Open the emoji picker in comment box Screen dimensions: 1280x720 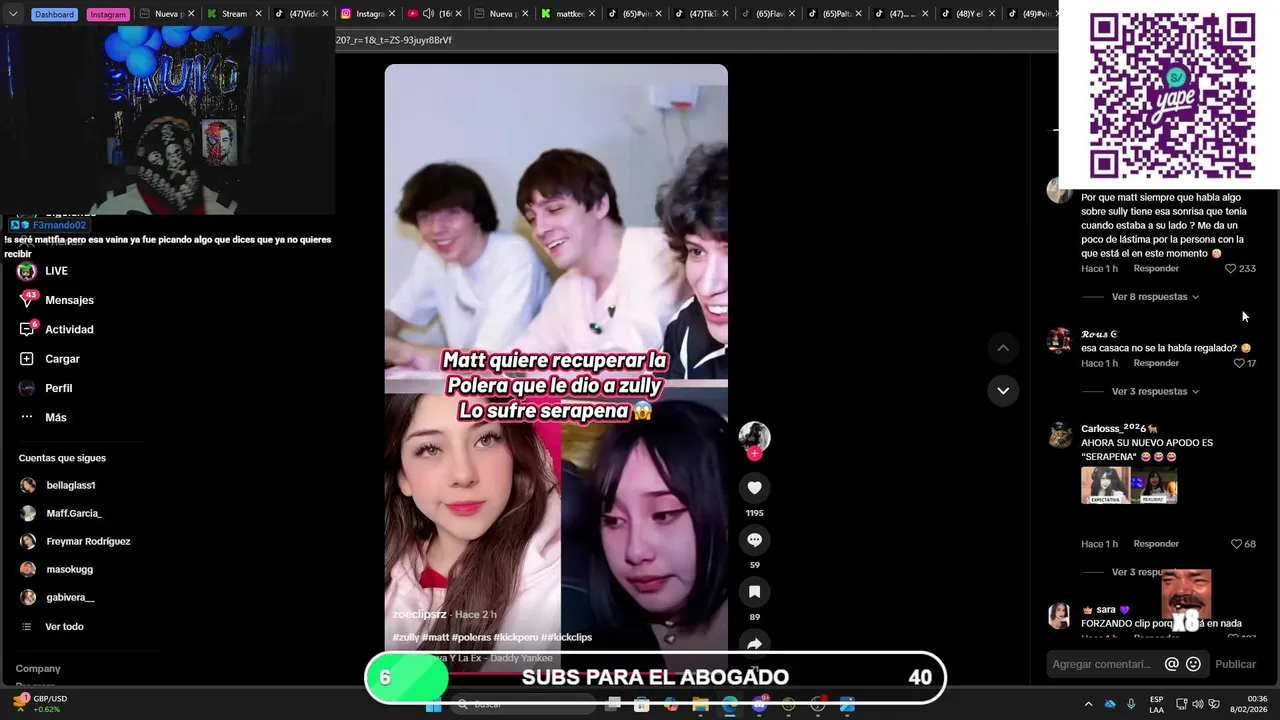point(1193,664)
